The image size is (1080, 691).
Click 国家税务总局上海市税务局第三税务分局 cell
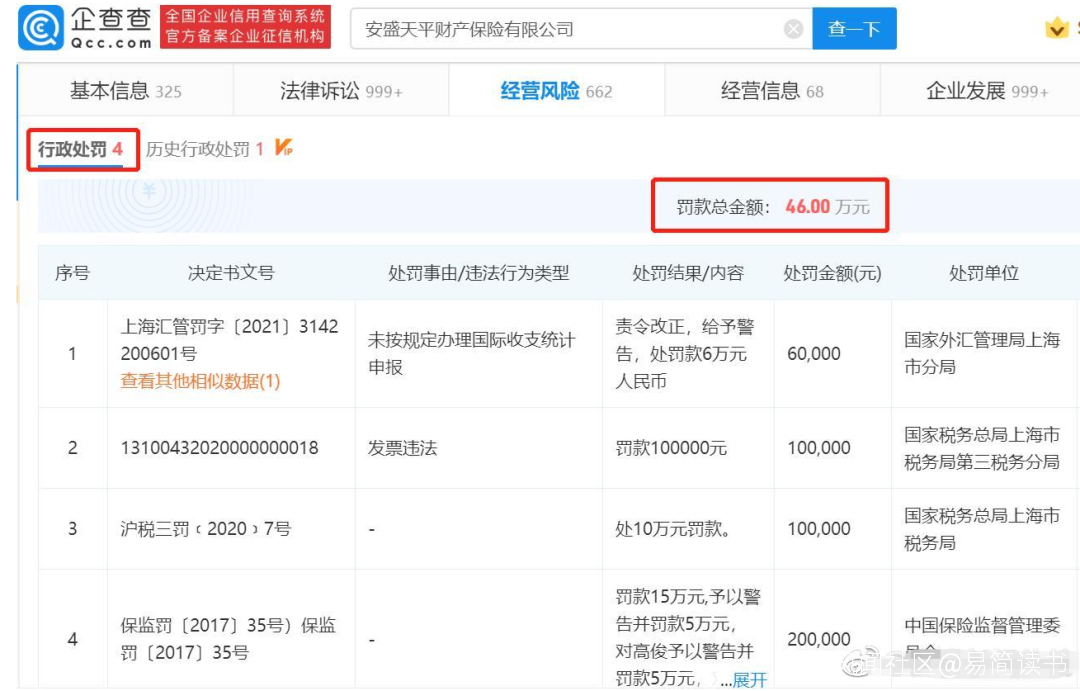click(982, 448)
